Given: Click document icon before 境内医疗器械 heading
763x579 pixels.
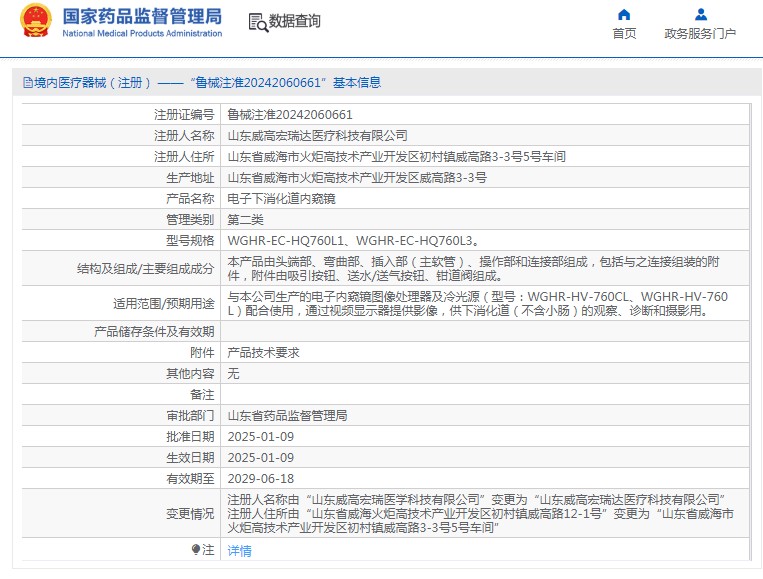Looking at the screenshot, I should pyautogui.click(x=28, y=83).
